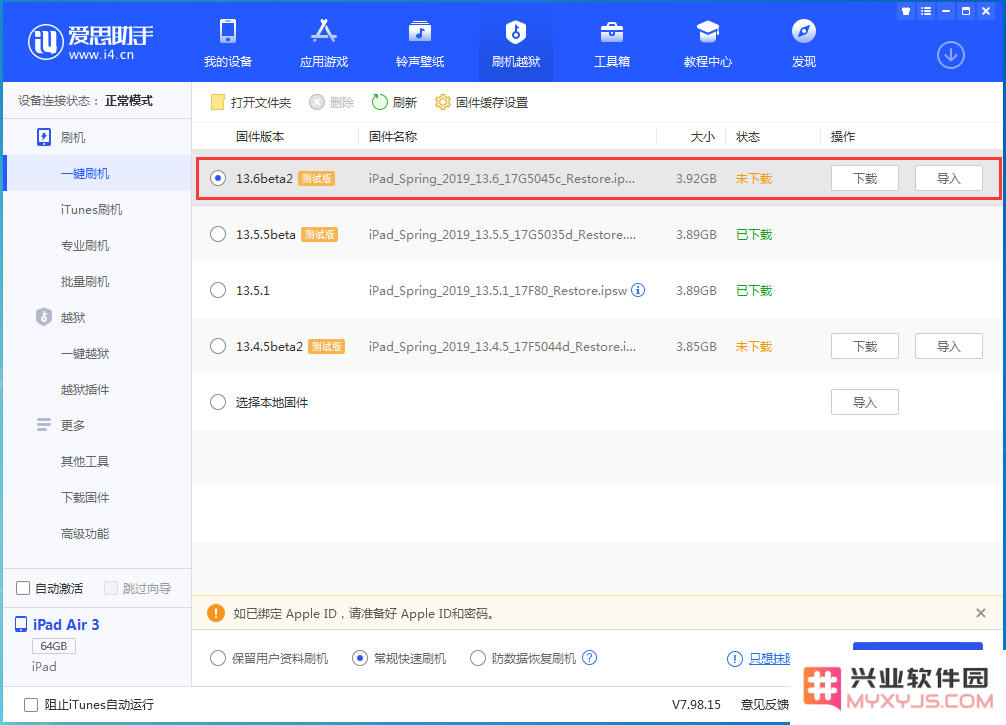Click the 64GB capacity label
The width and height of the screenshot is (1006, 725).
click(54, 645)
